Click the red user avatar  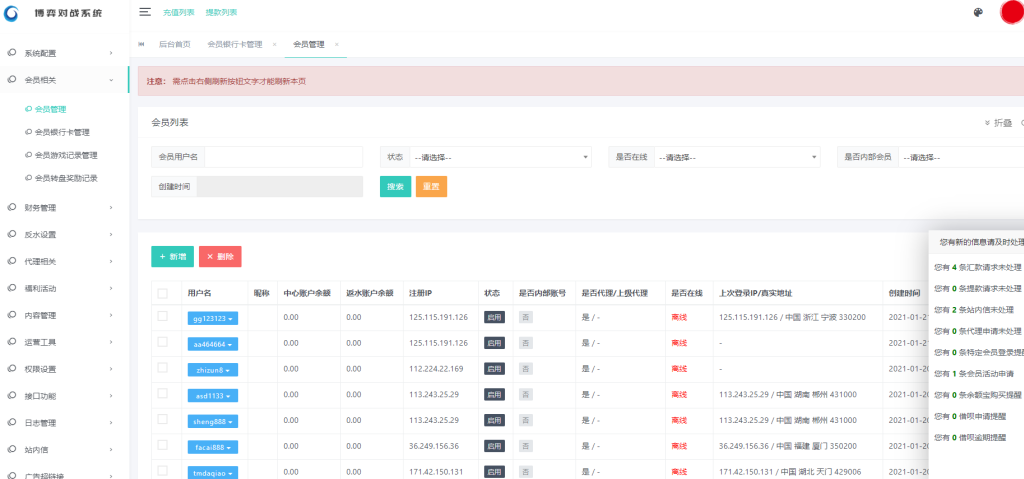(1011, 13)
